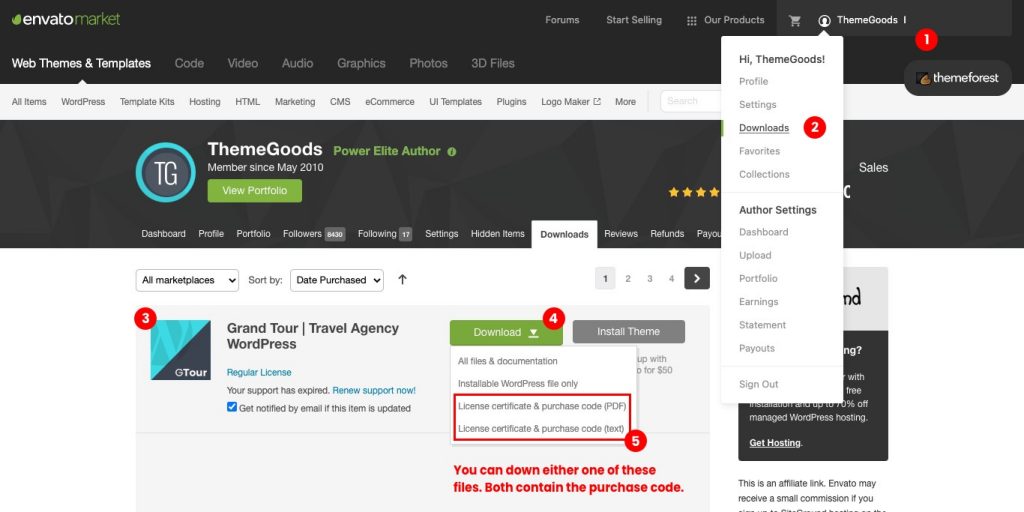Select Downloads in the user menu
Screen dimensions: 1024x512
coord(763,128)
